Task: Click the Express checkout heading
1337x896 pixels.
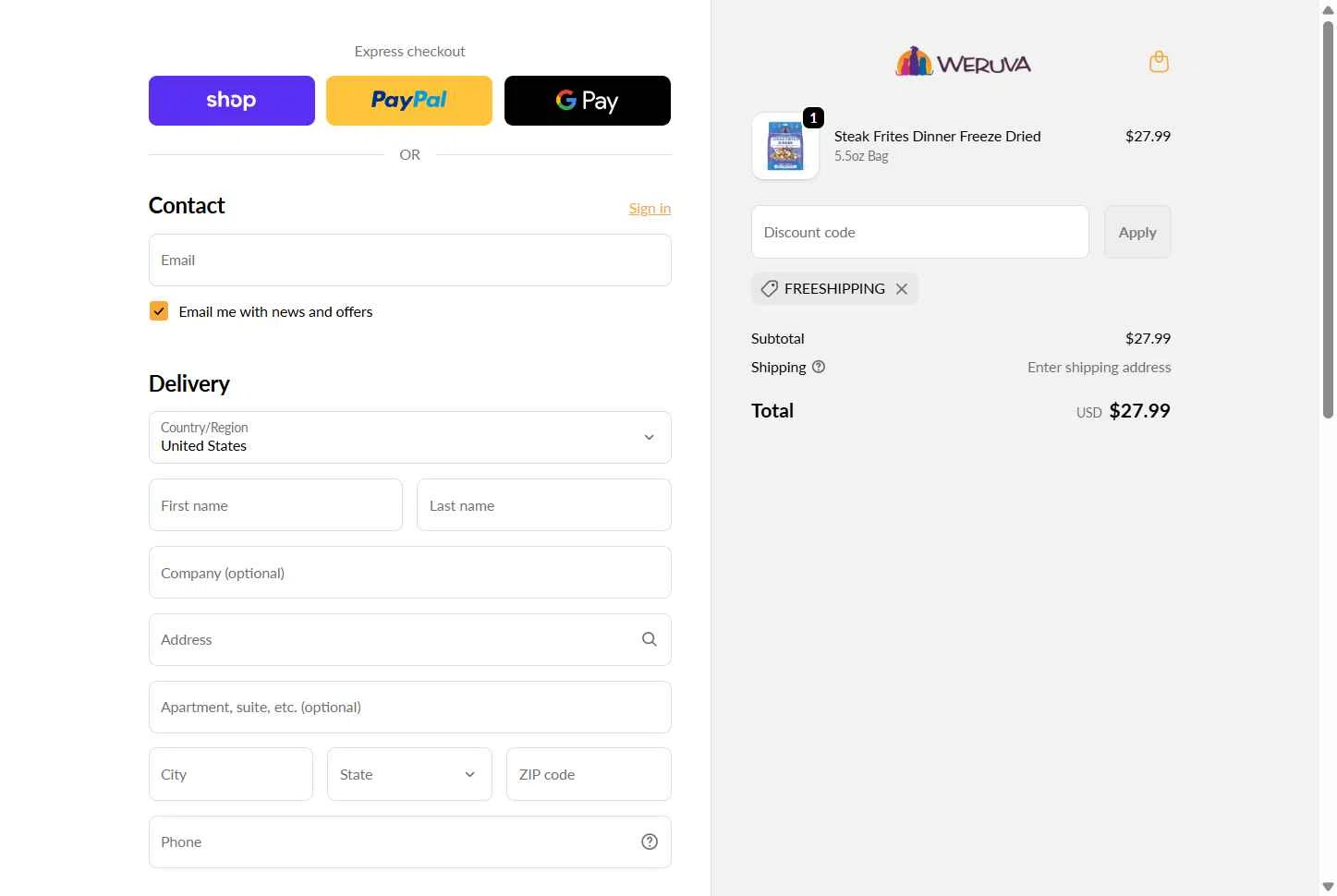Action: tap(409, 51)
